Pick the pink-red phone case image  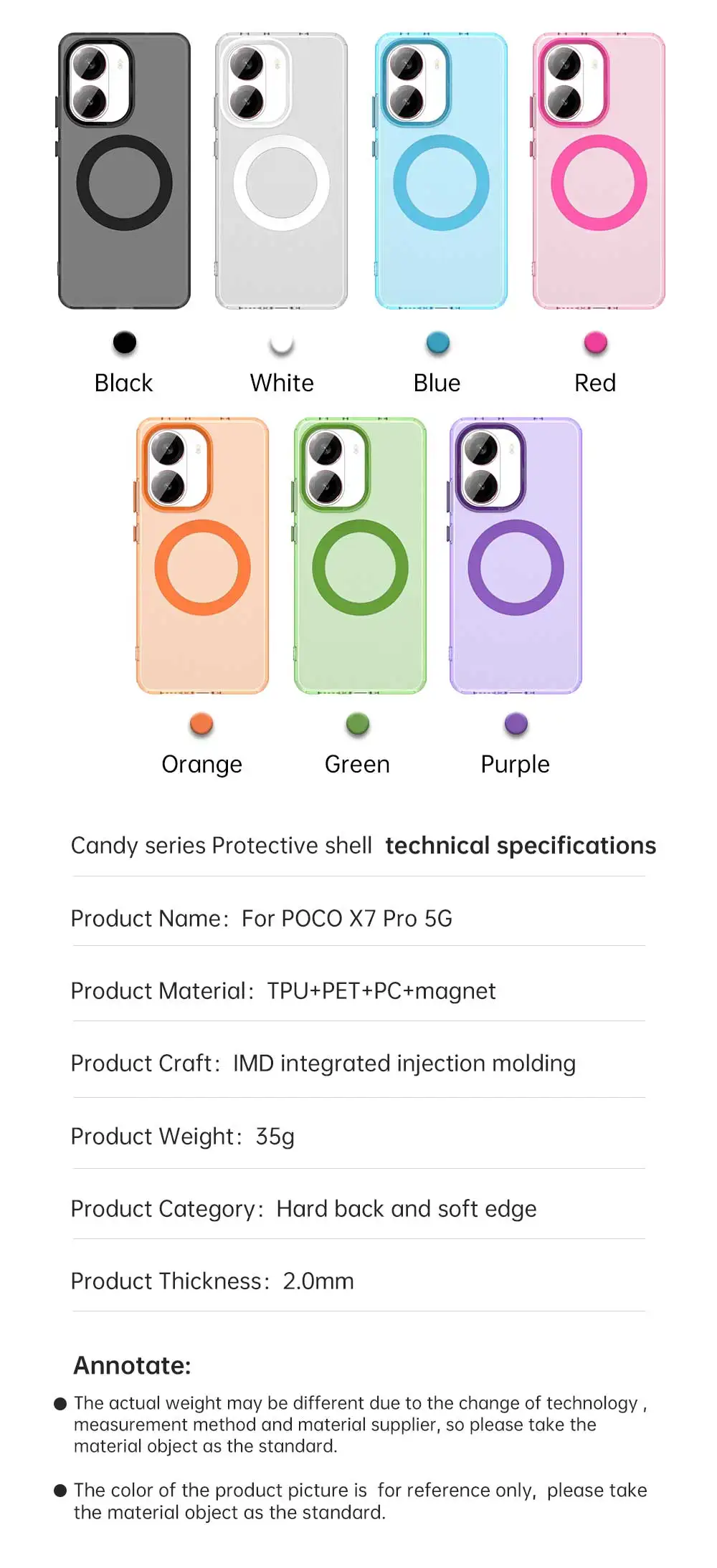pos(599,171)
